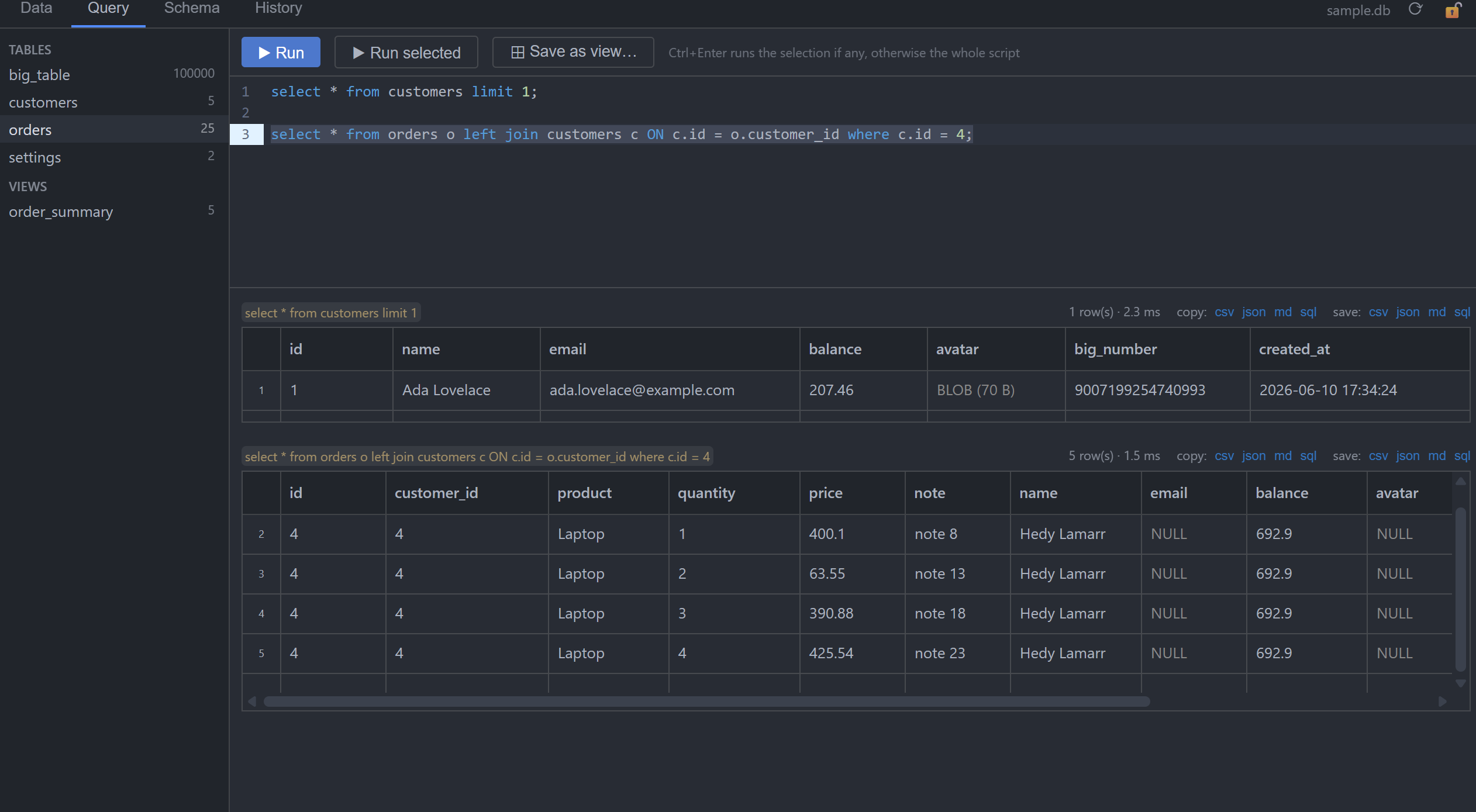Copy first result as md

pyautogui.click(x=1283, y=312)
